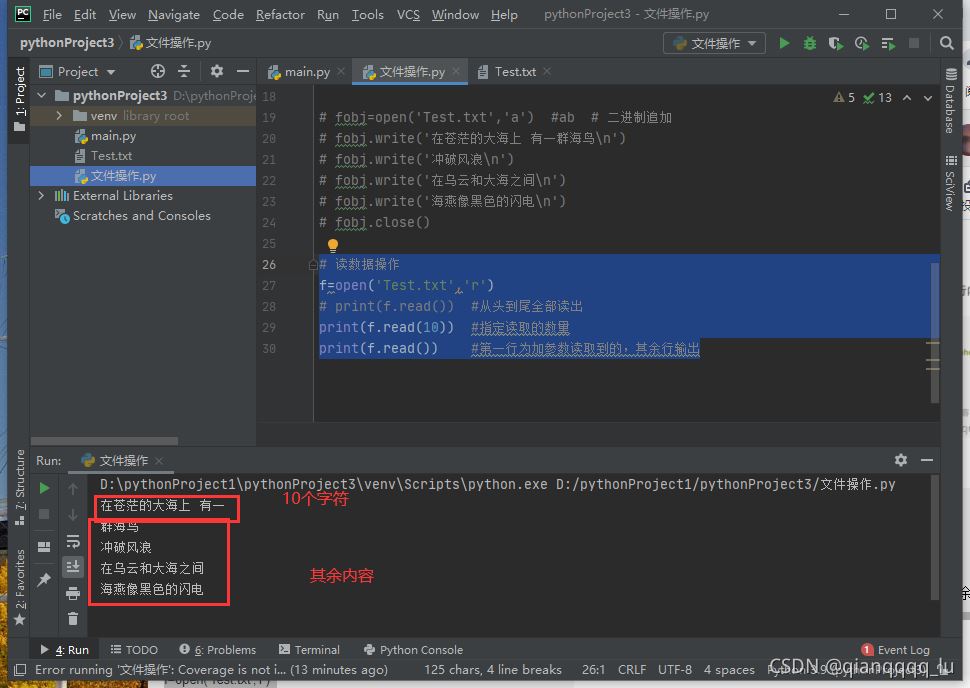Viewport: 970px width, 688px height.
Task: Open the Terminal tool window
Action: tap(310, 649)
